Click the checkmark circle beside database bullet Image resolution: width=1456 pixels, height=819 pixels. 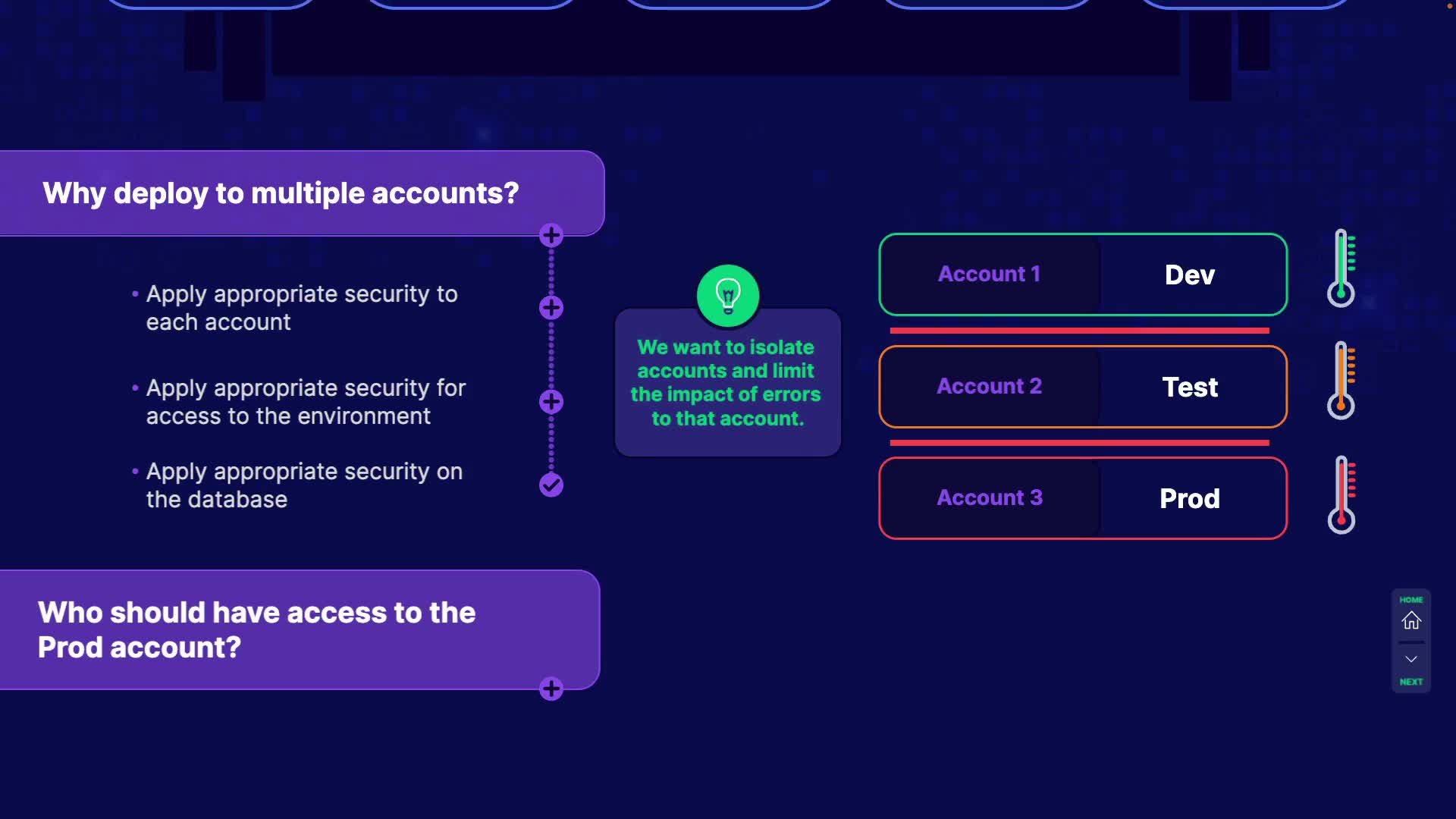click(x=551, y=485)
